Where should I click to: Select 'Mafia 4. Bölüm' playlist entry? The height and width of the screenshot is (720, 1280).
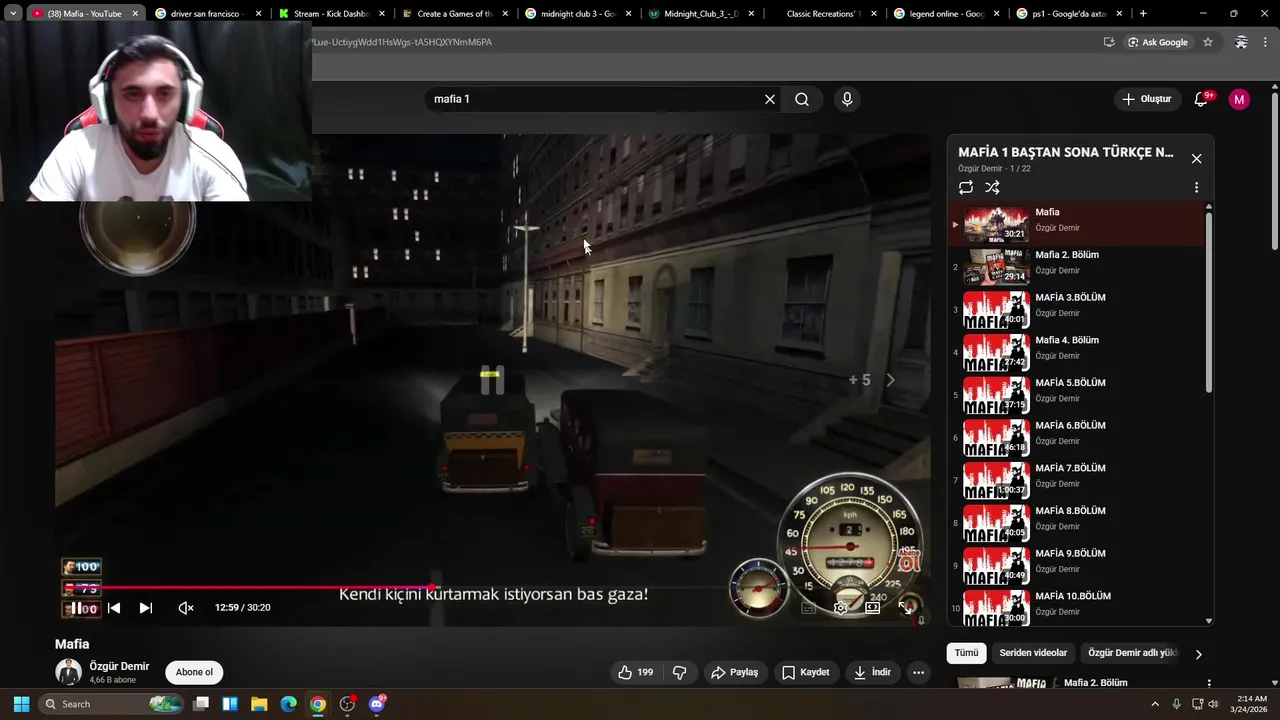point(1078,352)
